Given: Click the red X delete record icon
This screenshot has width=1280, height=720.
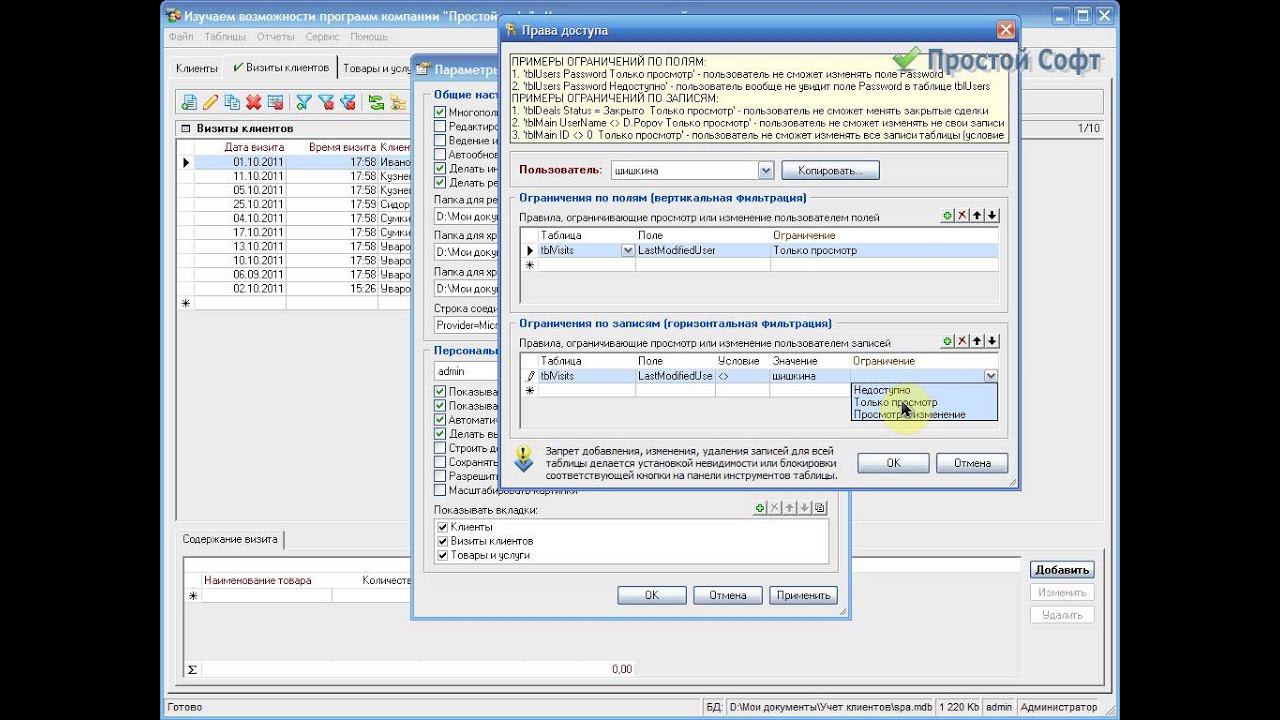Looking at the screenshot, I should point(254,102).
